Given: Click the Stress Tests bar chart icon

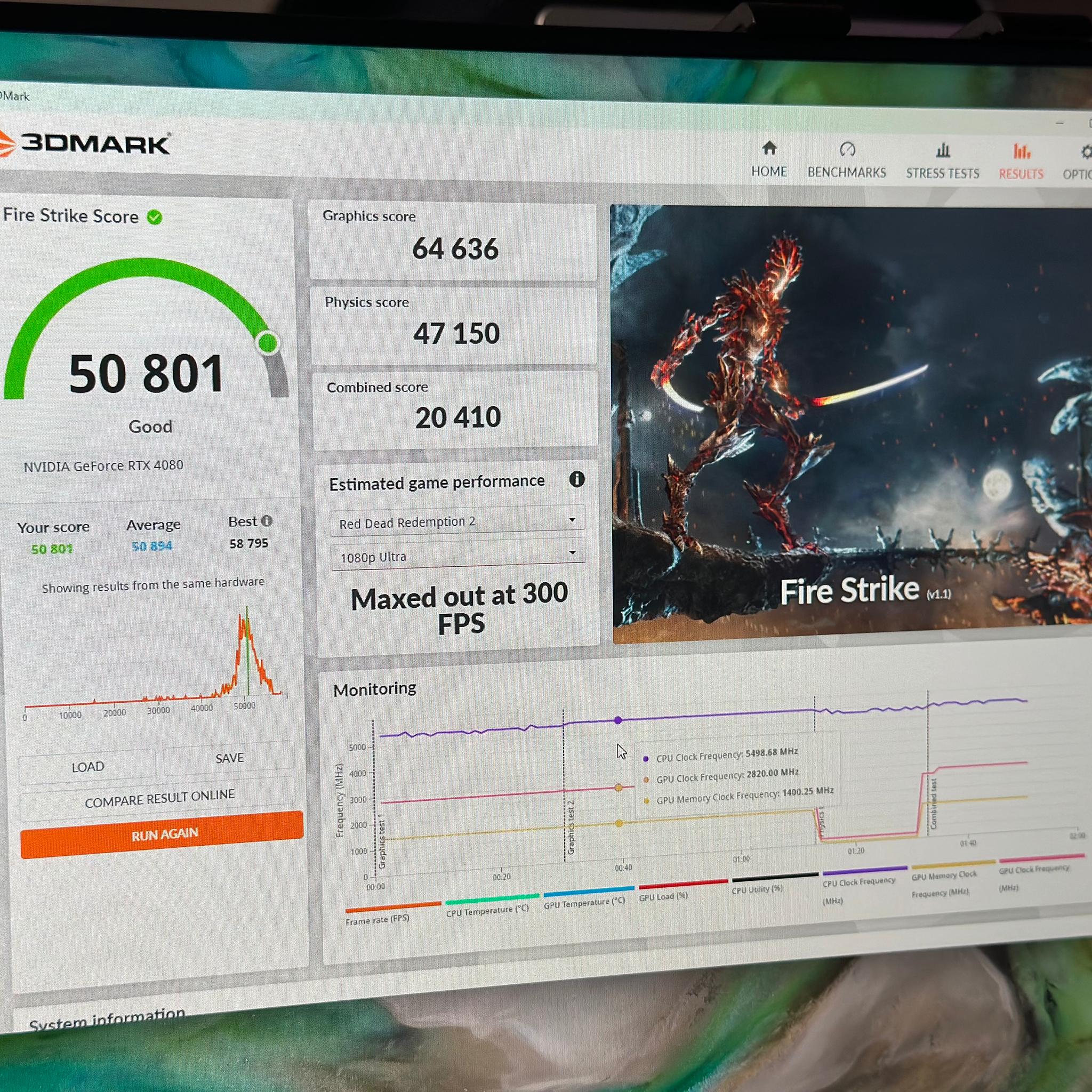Looking at the screenshot, I should (943, 150).
